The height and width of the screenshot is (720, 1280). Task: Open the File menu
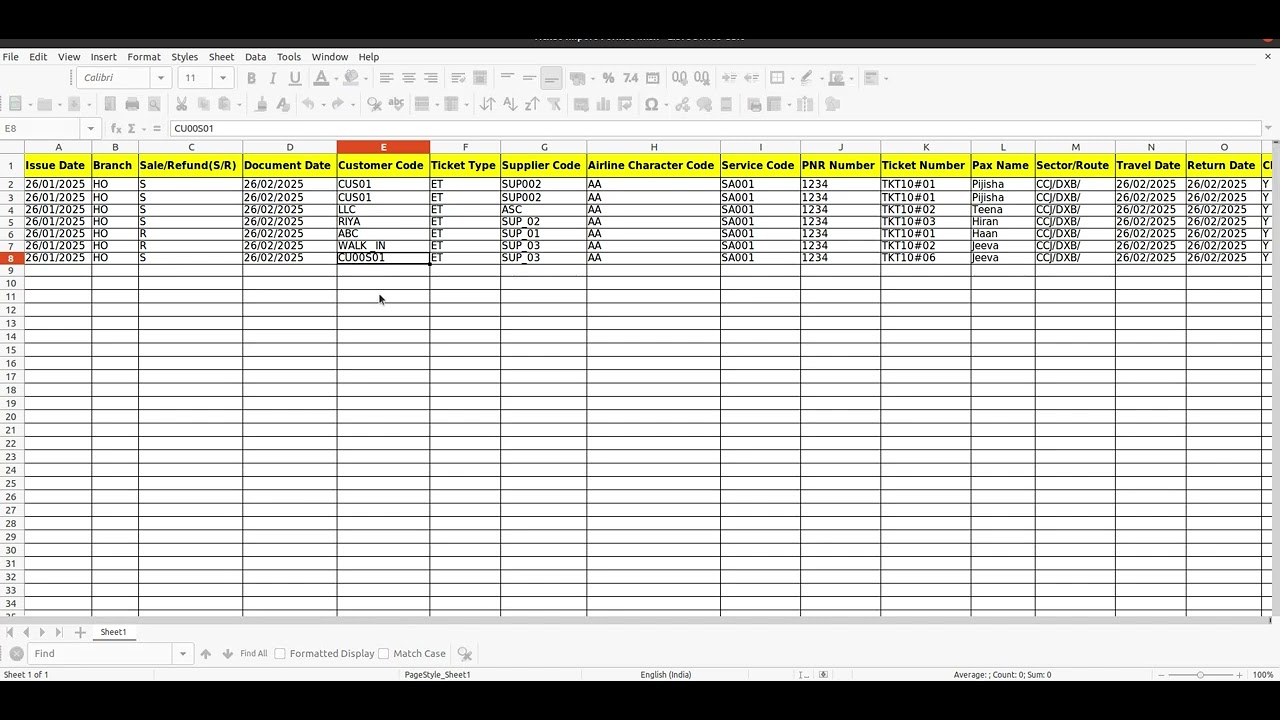[11, 57]
